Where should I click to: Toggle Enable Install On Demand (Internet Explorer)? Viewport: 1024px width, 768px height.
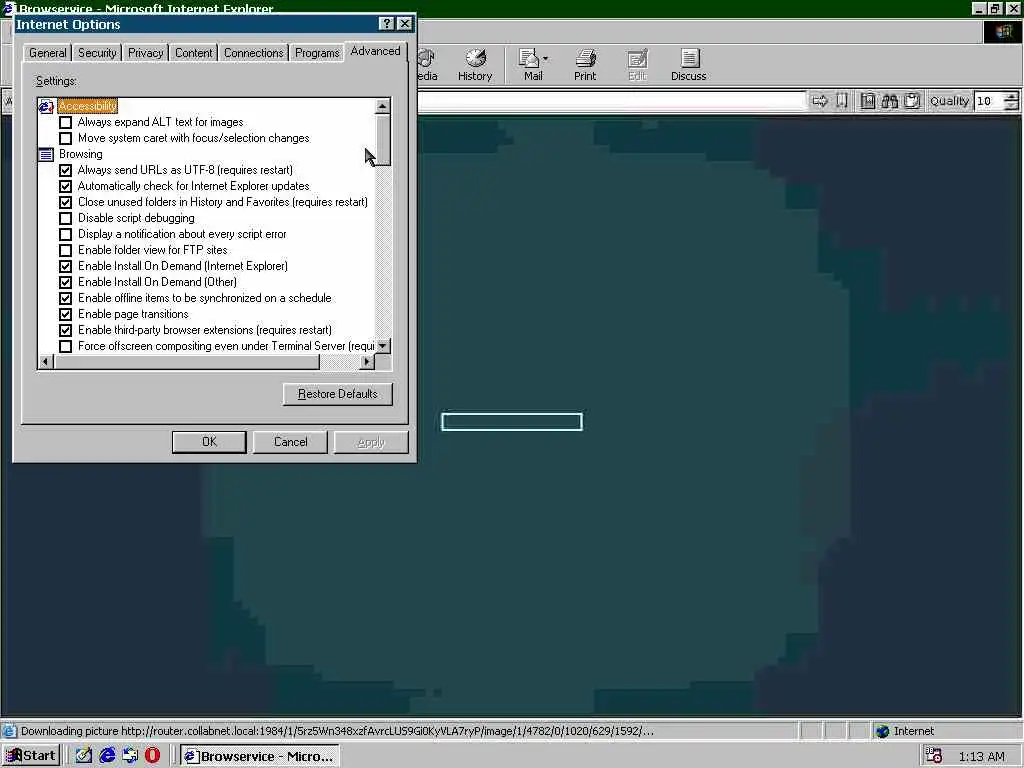pos(65,266)
